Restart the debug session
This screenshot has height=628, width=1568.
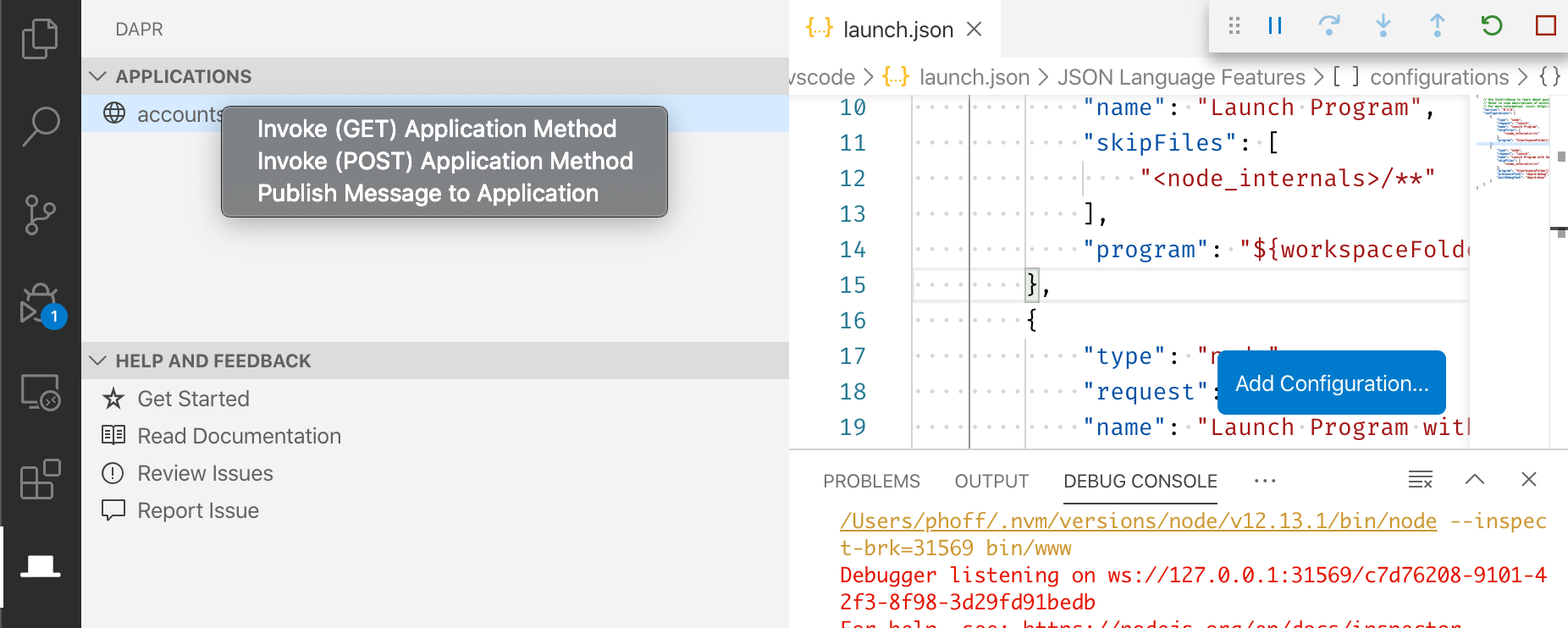1492,26
